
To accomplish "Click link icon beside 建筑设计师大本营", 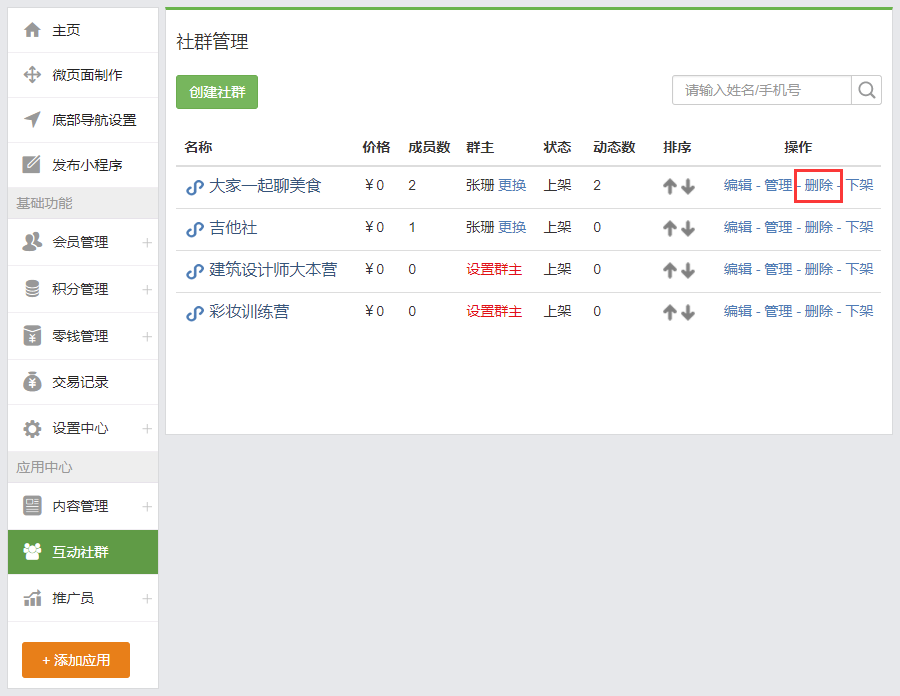I will tap(195, 270).
